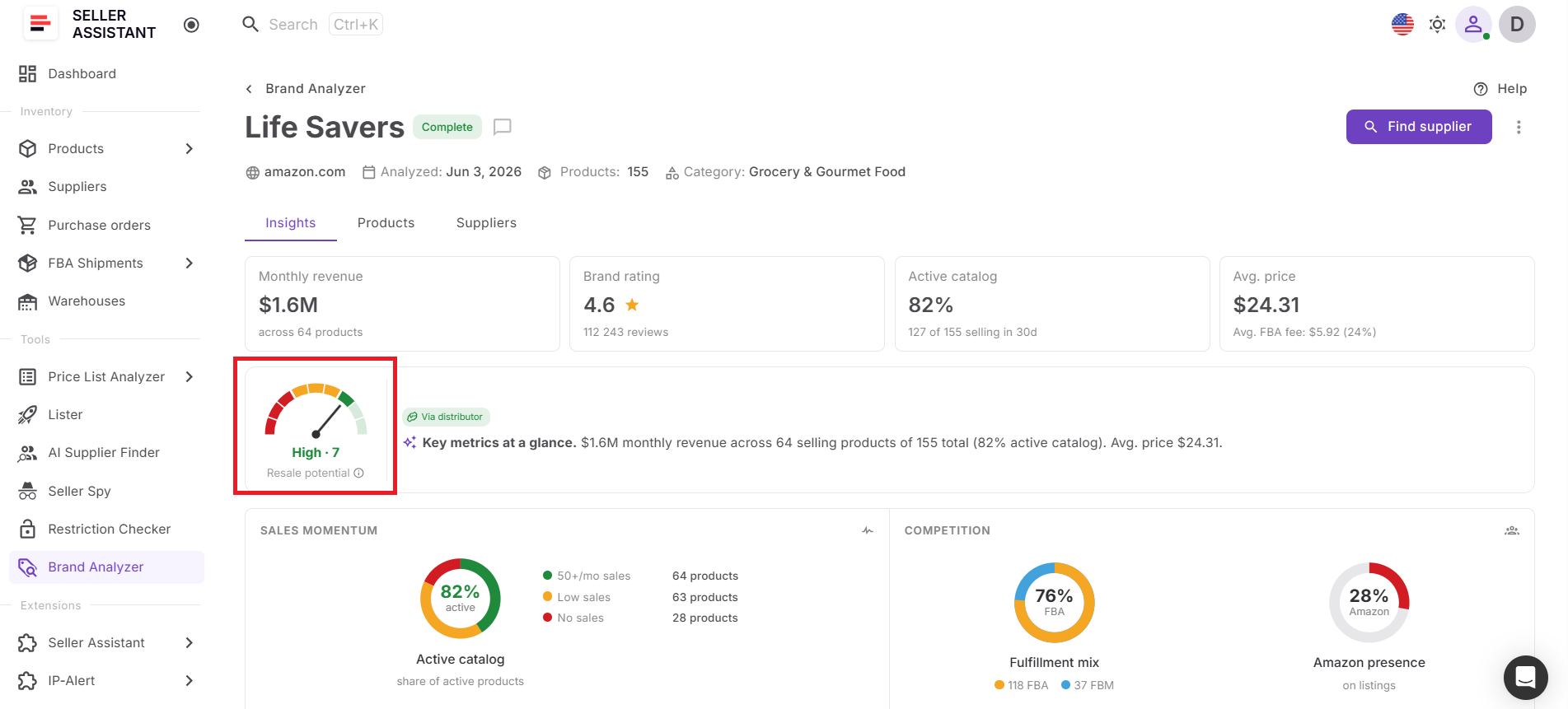The width and height of the screenshot is (1568, 709).
Task: Open the Help link
Action: [x=1500, y=89]
